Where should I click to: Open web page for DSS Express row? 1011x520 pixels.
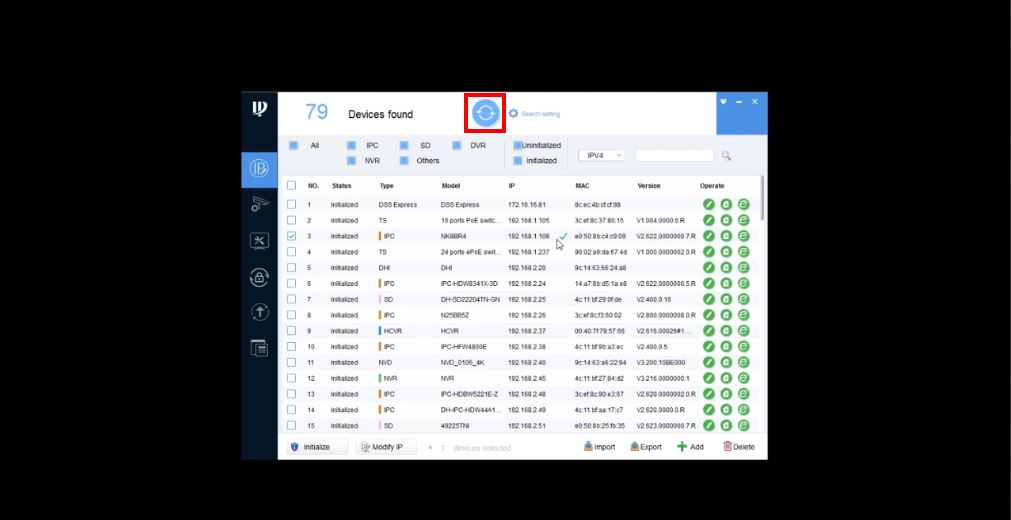click(x=743, y=205)
